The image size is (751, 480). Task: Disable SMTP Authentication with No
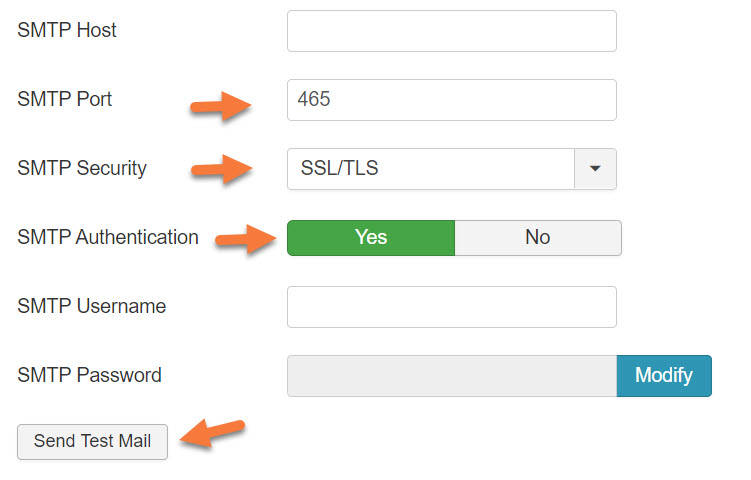click(538, 238)
